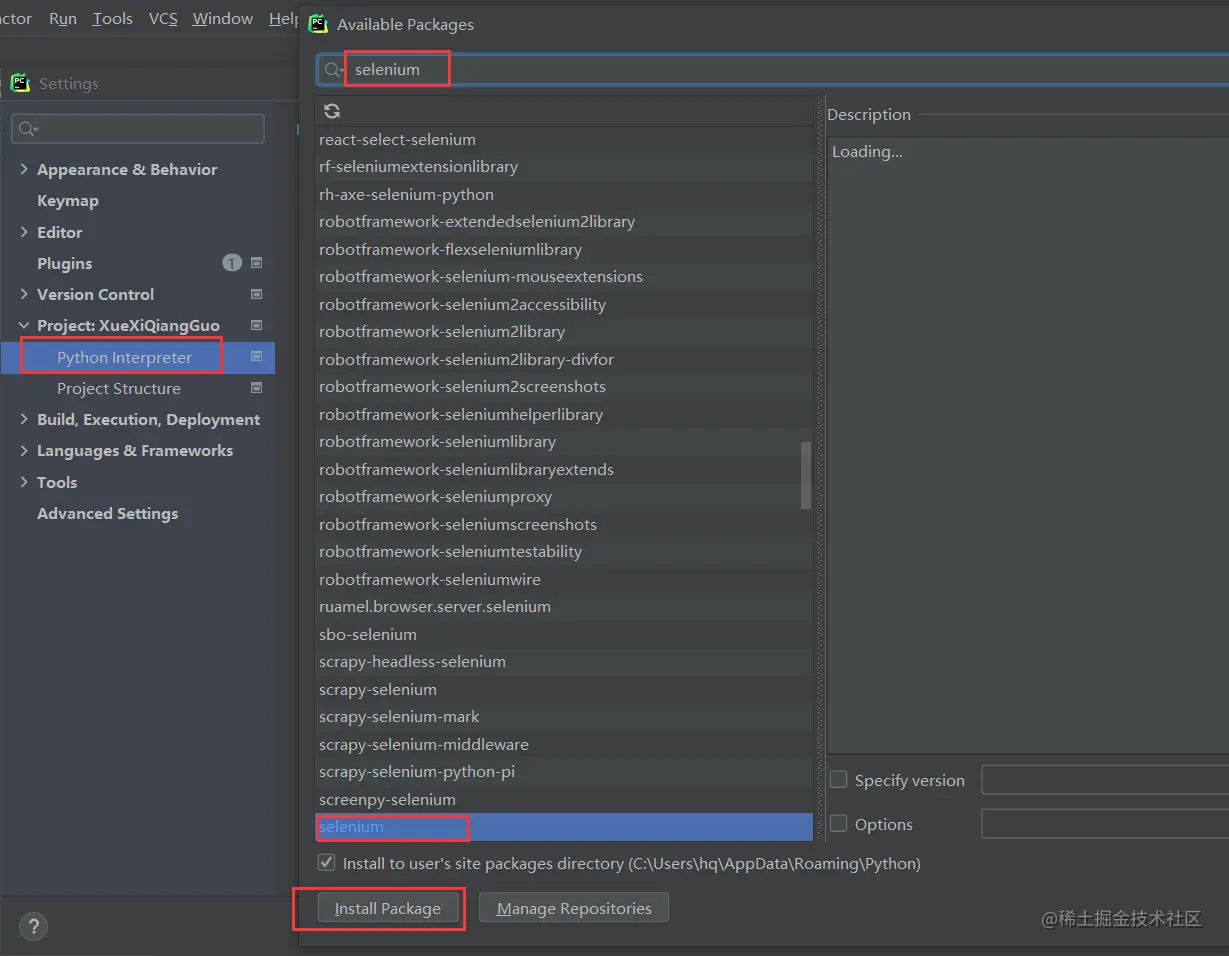The height and width of the screenshot is (956, 1229).
Task: Click the refresh packages list icon
Action: tap(332, 111)
